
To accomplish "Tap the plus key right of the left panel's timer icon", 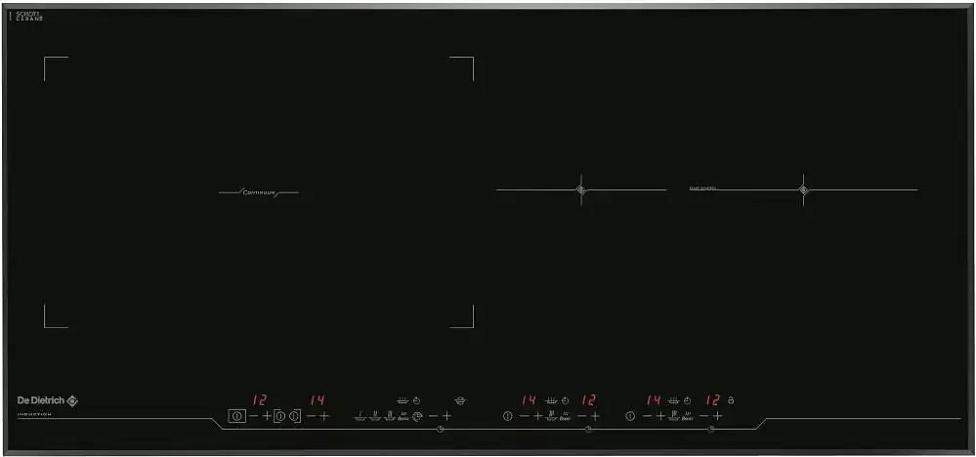I will click(447, 416).
